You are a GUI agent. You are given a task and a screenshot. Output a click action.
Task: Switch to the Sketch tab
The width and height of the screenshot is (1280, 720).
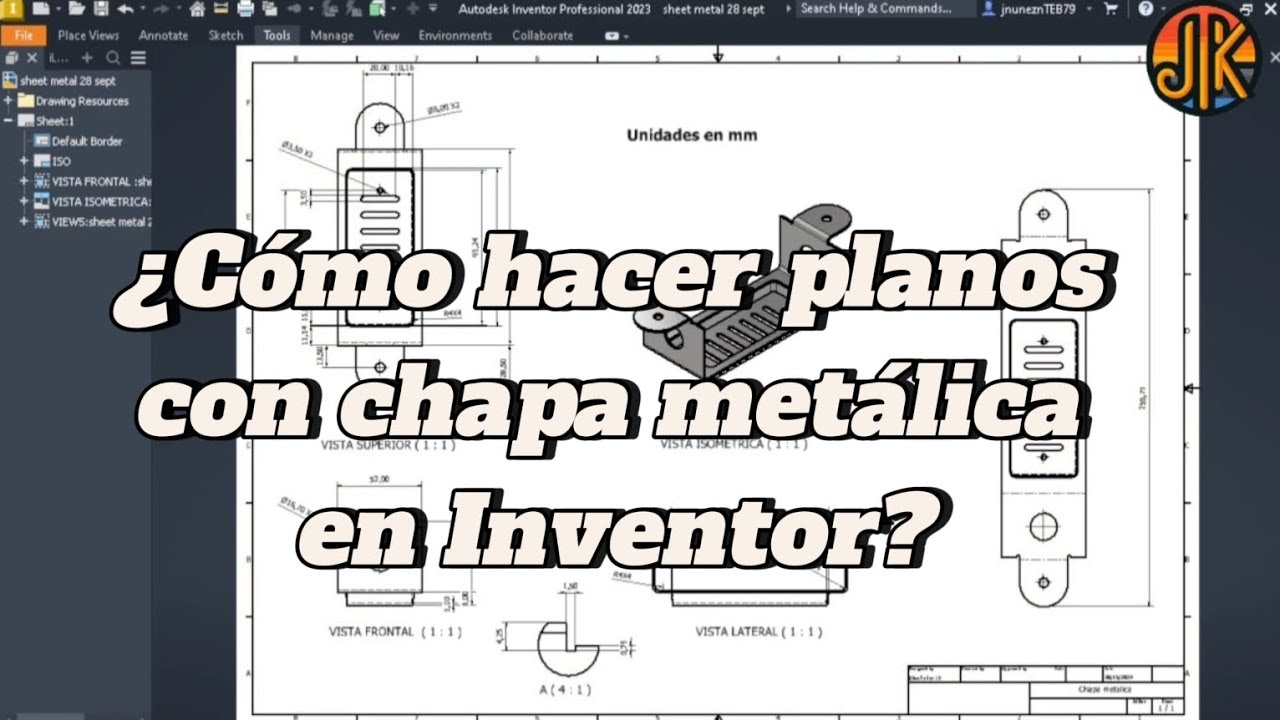pos(225,35)
